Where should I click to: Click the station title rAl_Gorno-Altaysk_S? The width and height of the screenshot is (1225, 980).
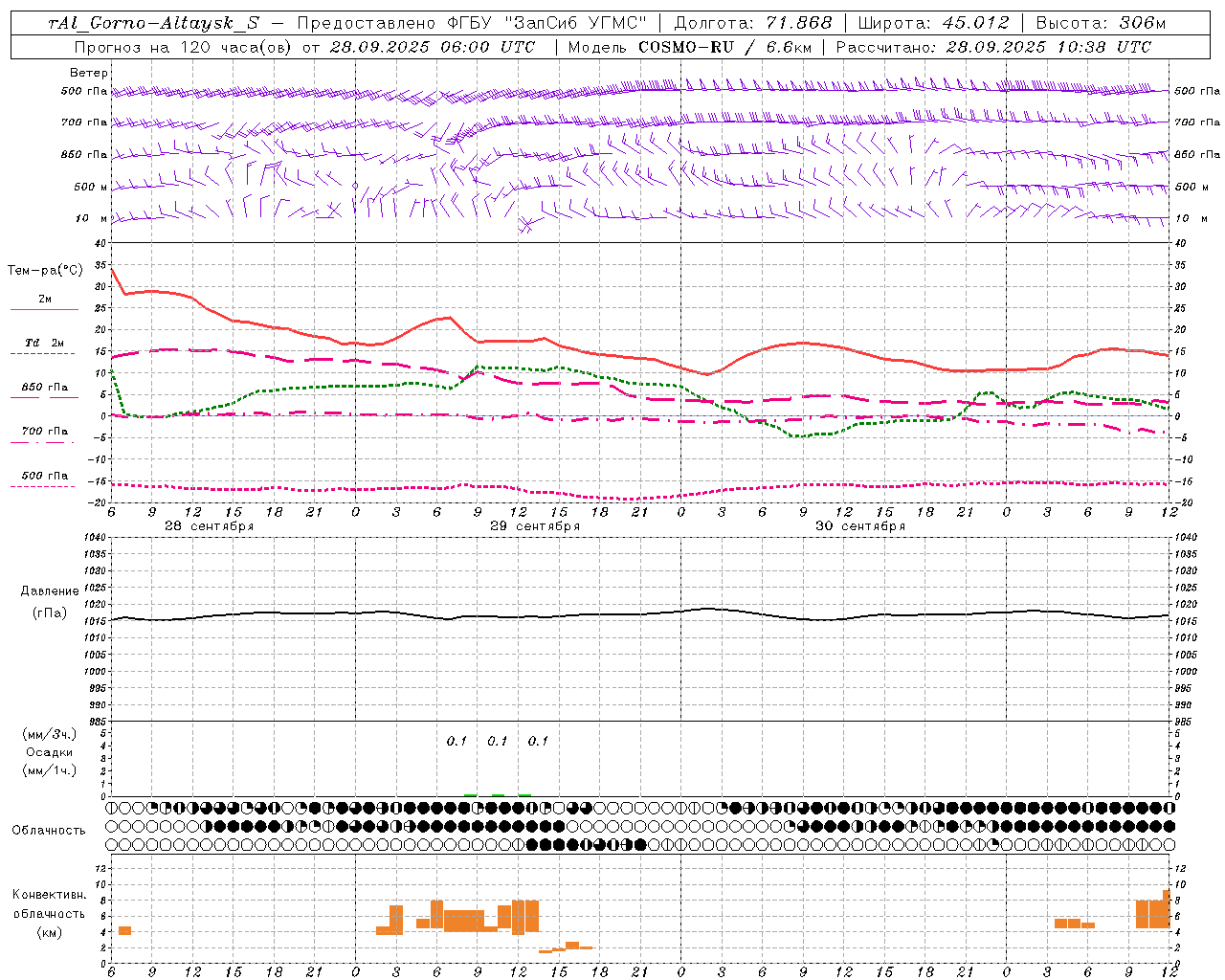click(x=153, y=23)
